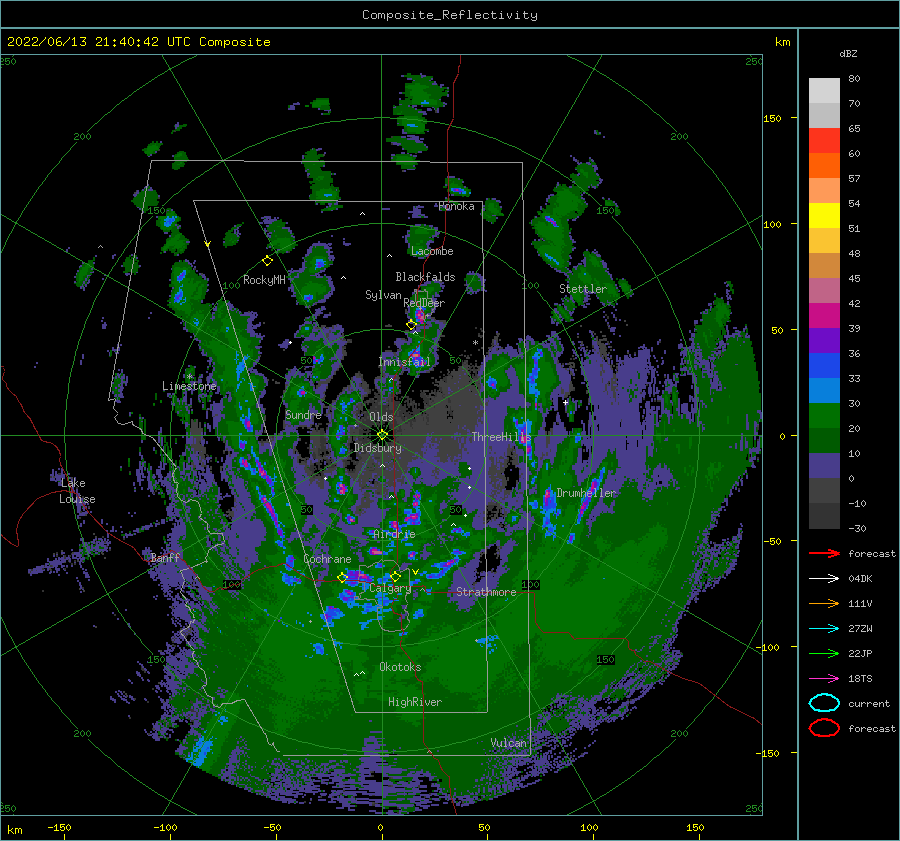Click the Cochrane town label
Viewport: 900px width, 841px height.
pyautogui.click(x=327, y=559)
